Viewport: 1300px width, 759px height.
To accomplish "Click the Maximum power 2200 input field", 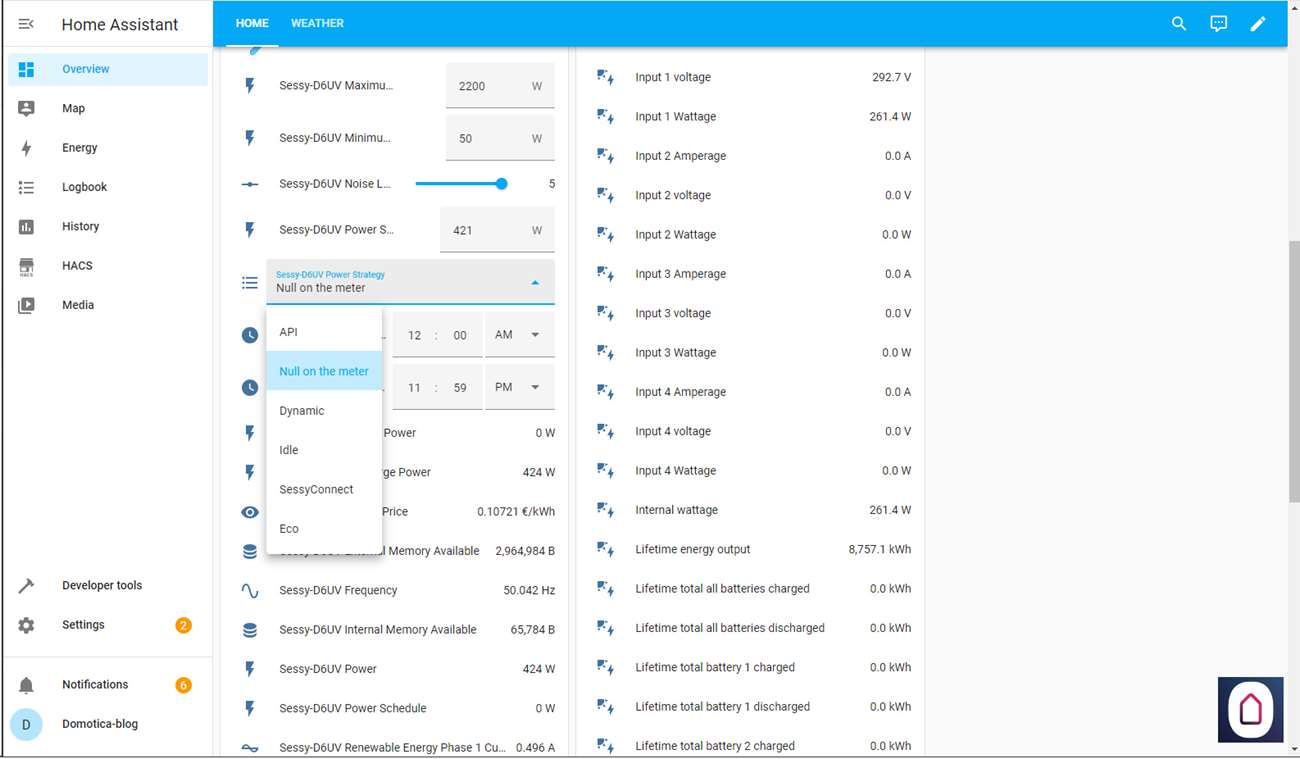I will coord(488,86).
